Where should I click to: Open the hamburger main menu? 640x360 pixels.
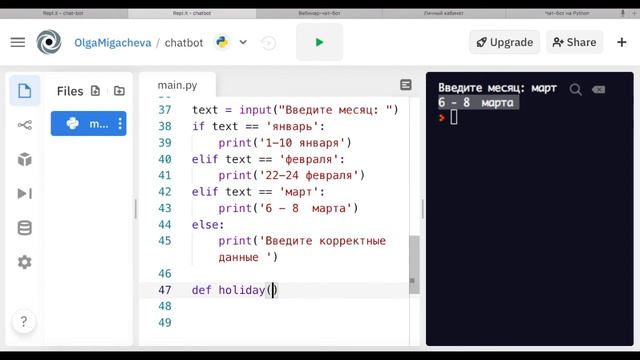tap(18, 42)
